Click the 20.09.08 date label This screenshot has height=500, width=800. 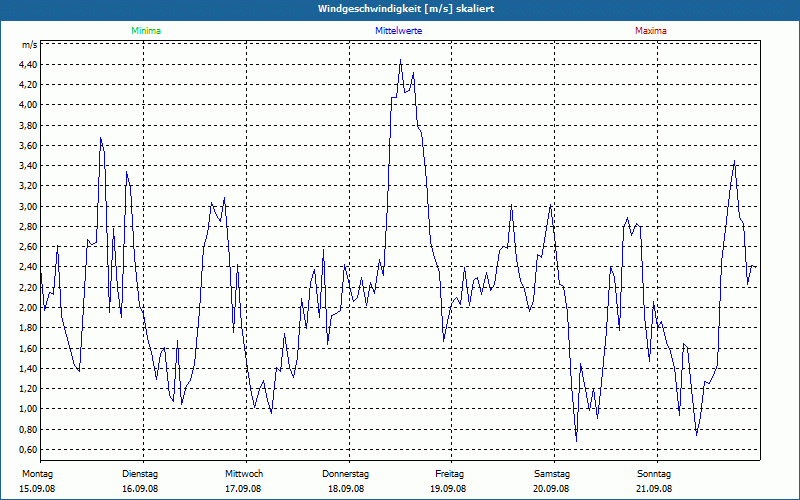[x=551, y=489]
